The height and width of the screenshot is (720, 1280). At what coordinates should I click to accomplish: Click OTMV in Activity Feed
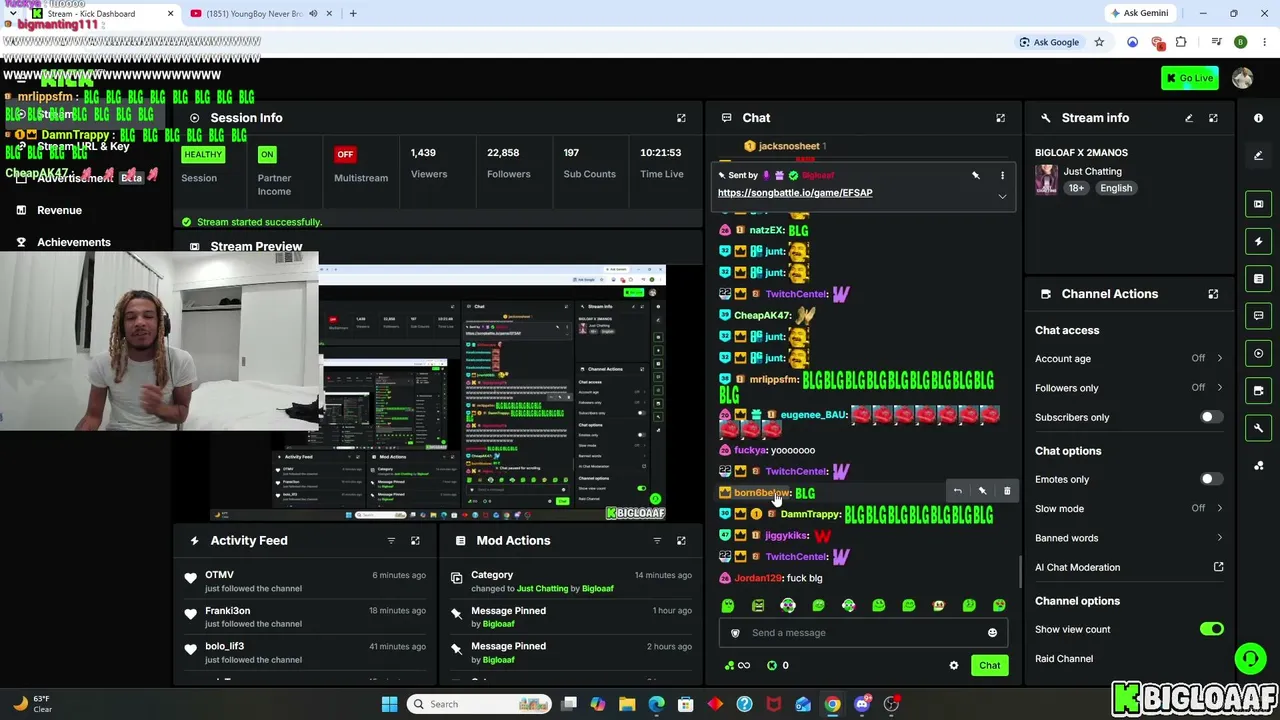pyautogui.click(x=219, y=575)
